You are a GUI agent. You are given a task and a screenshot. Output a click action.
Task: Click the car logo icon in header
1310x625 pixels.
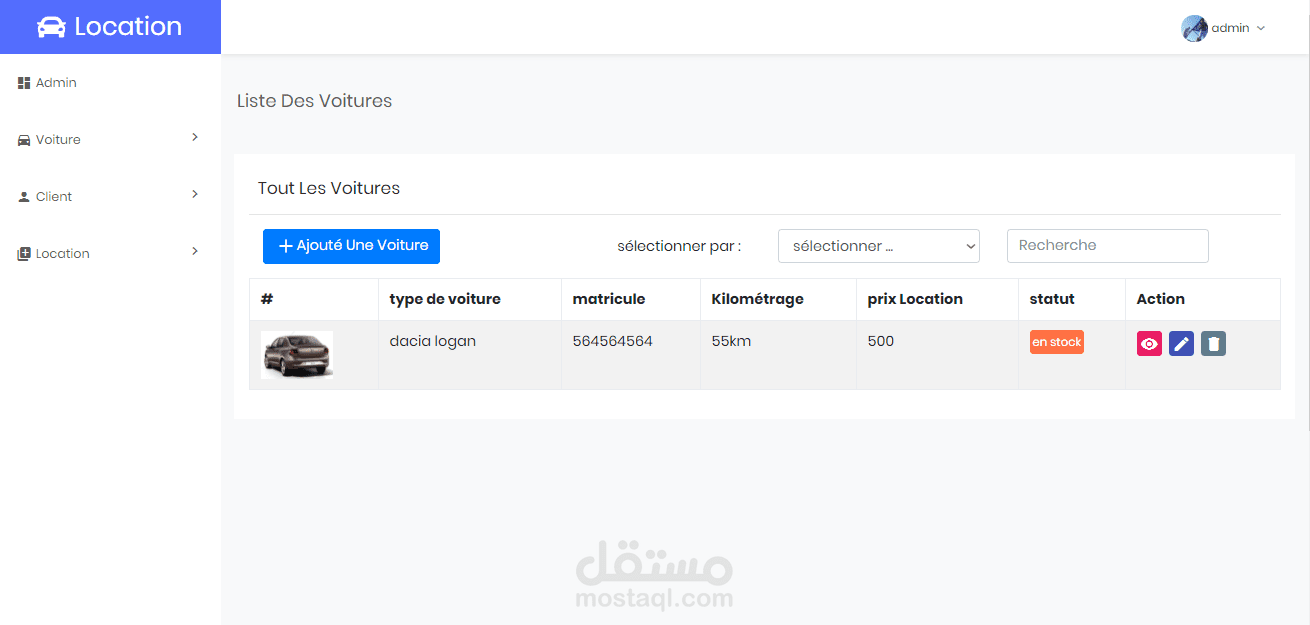click(51, 27)
